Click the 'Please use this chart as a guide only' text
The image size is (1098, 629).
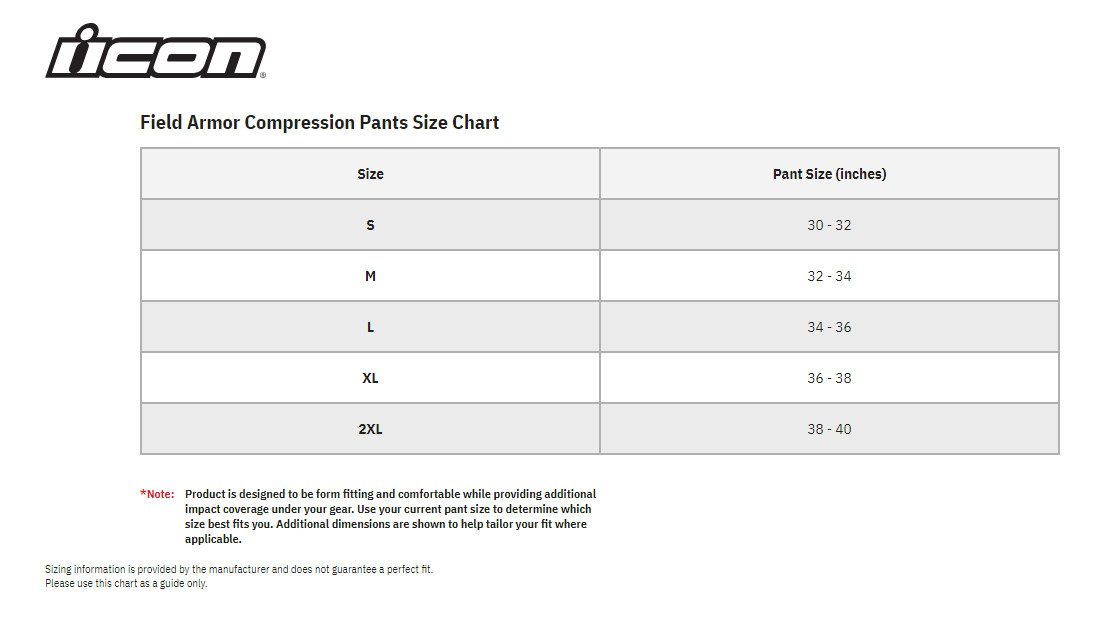coord(126,583)
